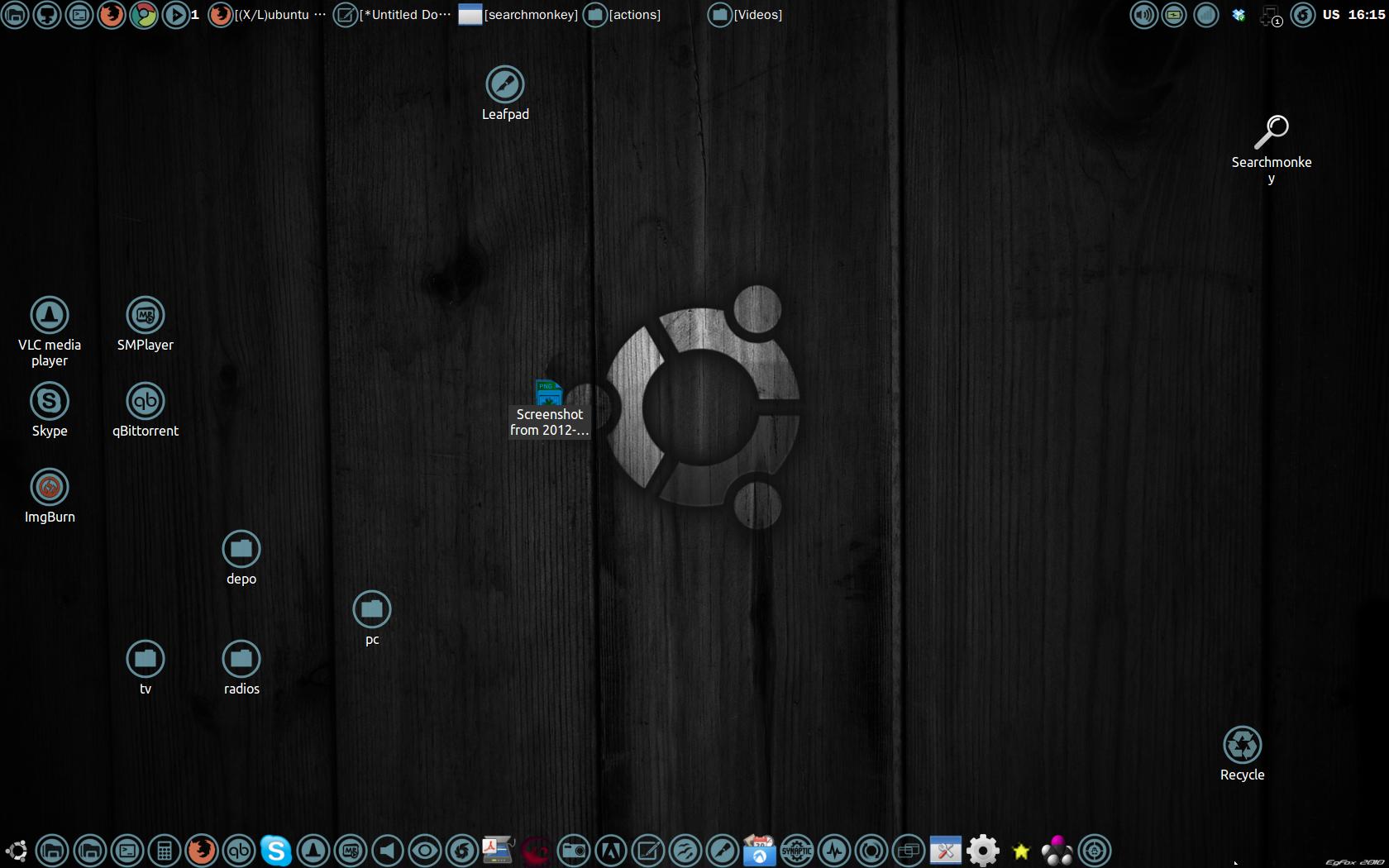Screen dimensions: 1389x868
Task: Open the terminal from the bottom dock
Action: coord(127,851)
